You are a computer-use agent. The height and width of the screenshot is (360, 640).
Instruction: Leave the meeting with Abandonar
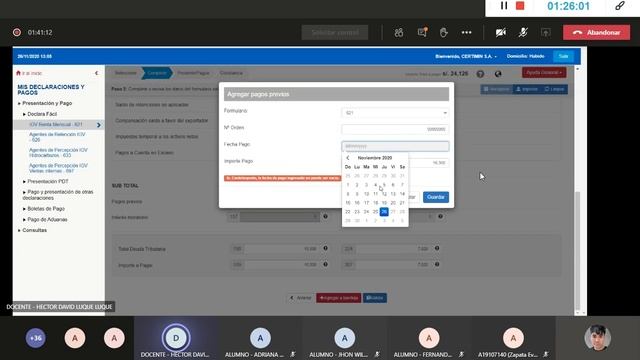(596, 33)
